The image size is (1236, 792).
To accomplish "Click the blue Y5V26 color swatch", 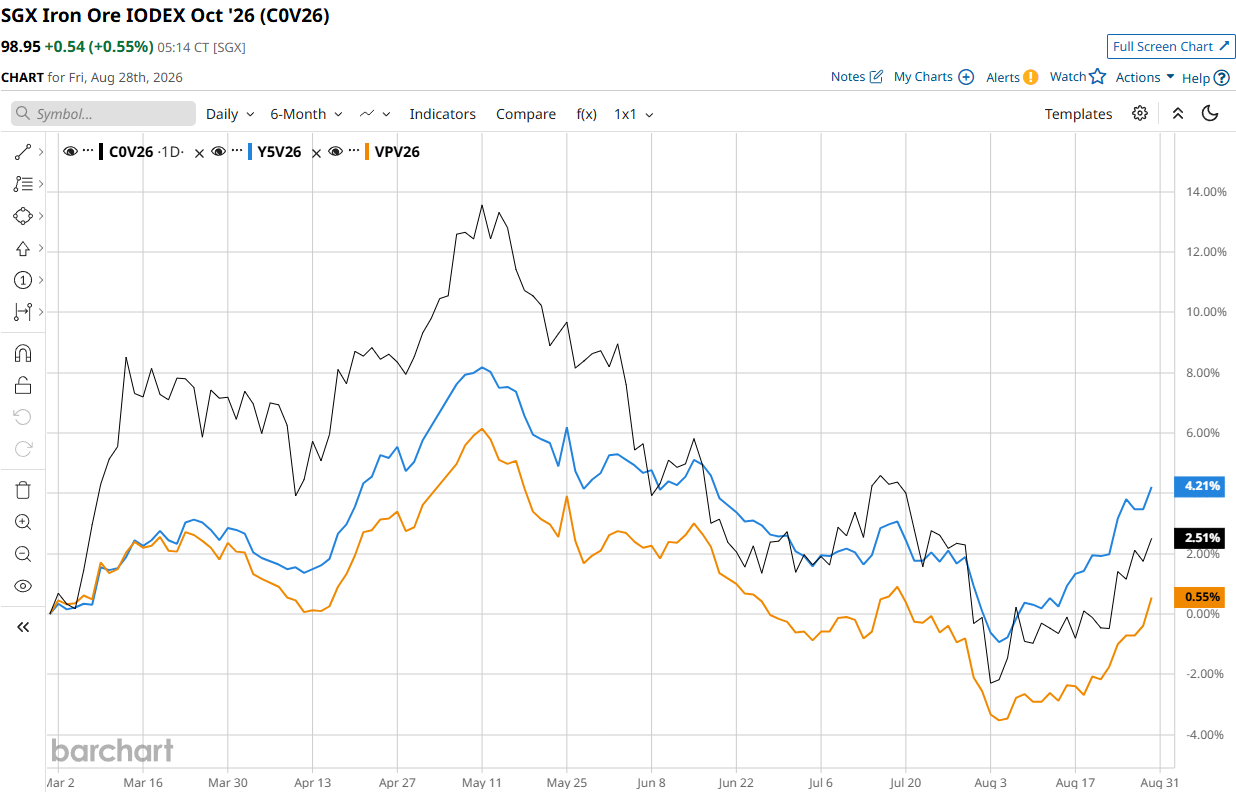I will 250,152.
